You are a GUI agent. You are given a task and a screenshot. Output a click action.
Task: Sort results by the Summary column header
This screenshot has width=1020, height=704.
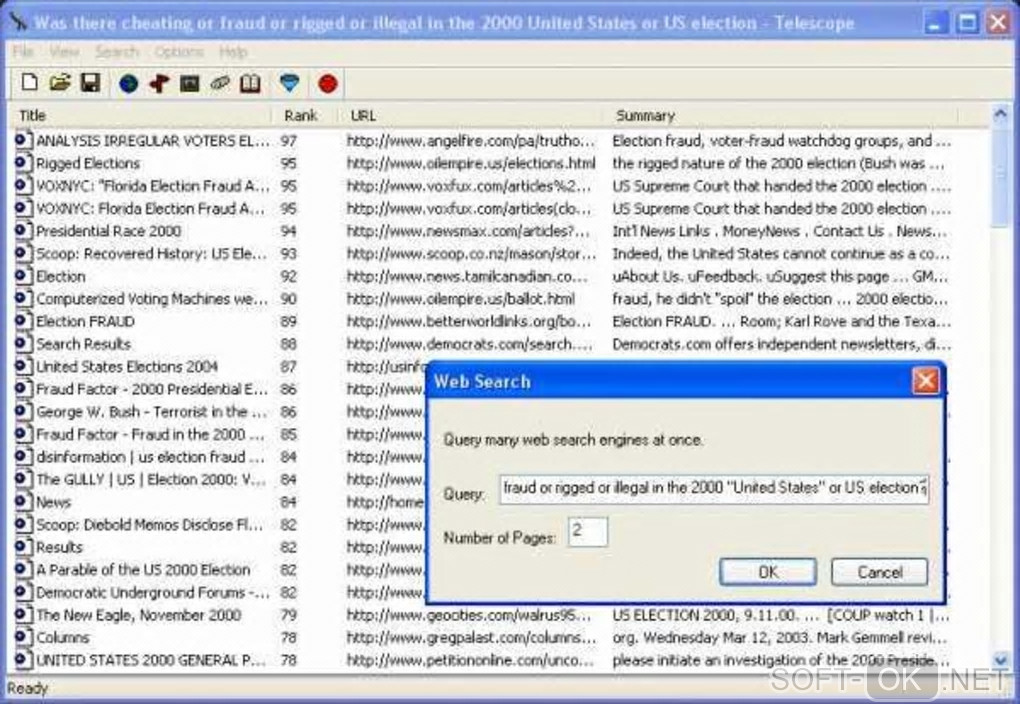click(x=781, y=115)
